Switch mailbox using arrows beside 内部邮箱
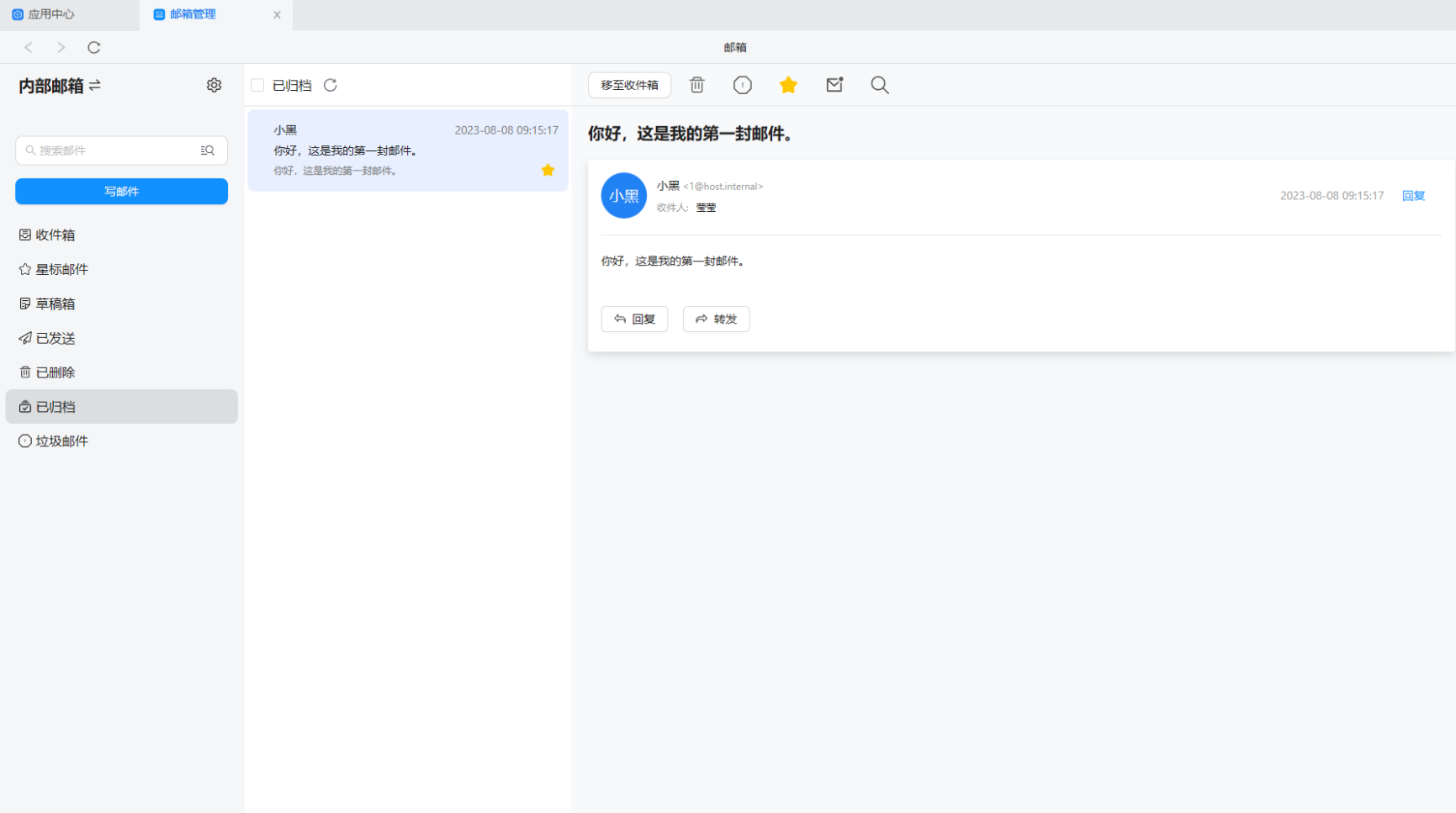Image resolution: width=1456 pixels, height=813 pixels. (x=95, y=85)
